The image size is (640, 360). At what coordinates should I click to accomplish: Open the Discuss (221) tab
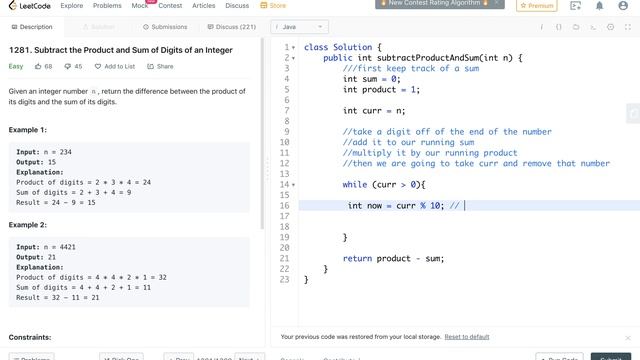231,27
